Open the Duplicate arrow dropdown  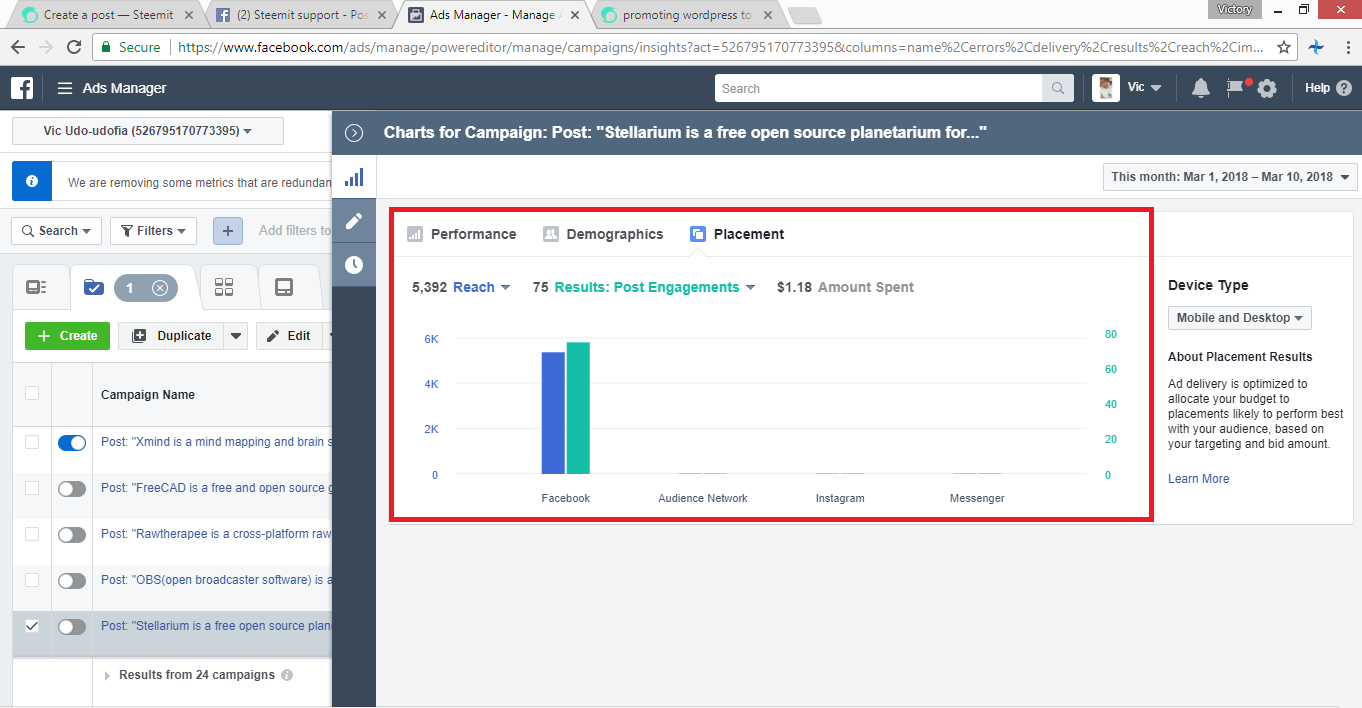[x=235, y=336]
